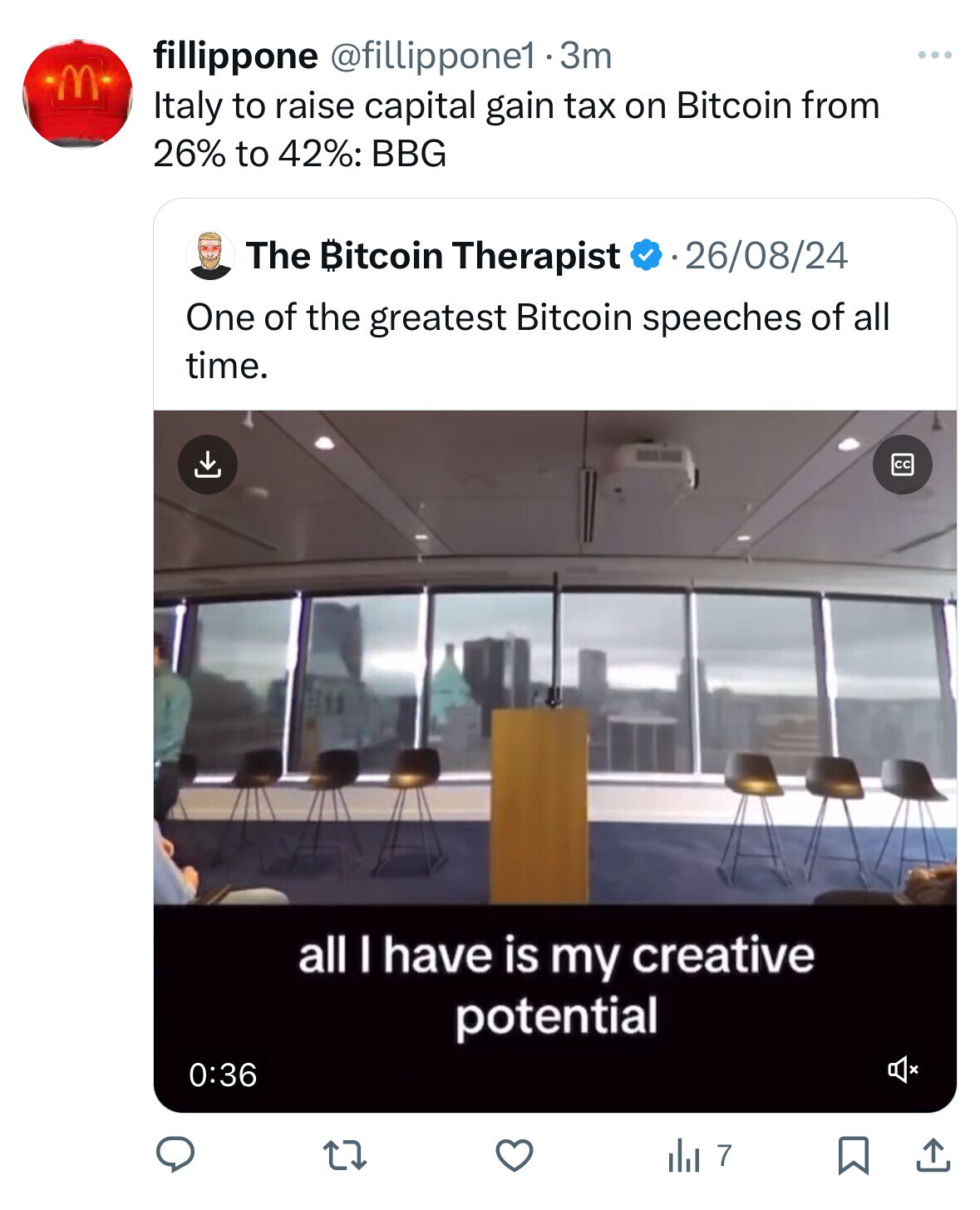Visit the @fillippone1 handle
The image size is (980, 1210).
[433, 56]
